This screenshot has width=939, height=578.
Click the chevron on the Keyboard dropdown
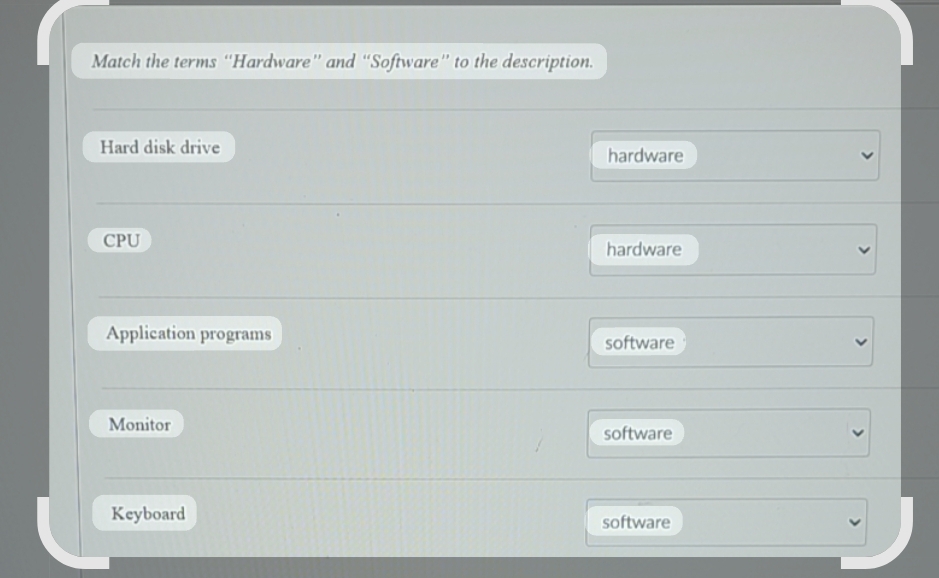pyautogui.click(x=854, y=522)
